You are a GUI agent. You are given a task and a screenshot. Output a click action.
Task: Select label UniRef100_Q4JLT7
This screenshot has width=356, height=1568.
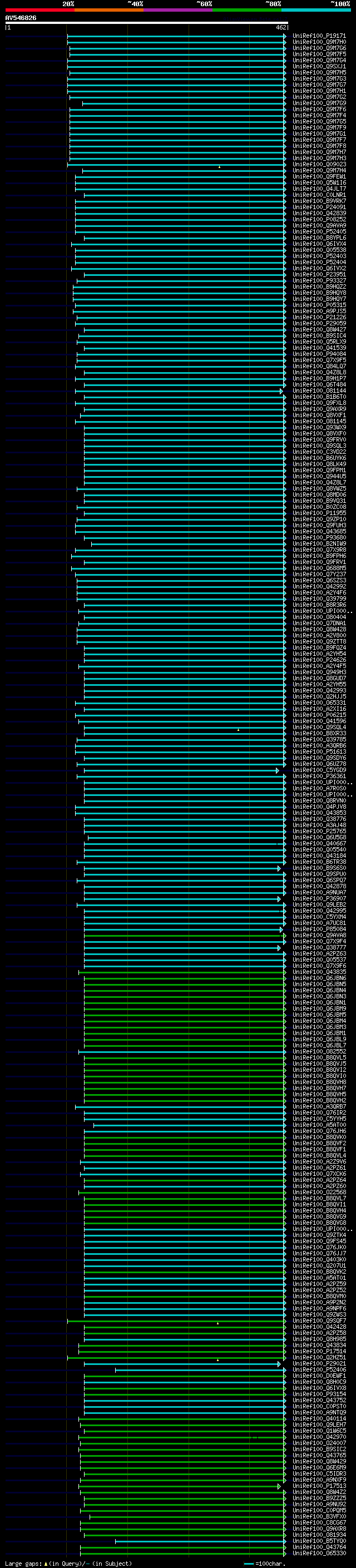(319, 189)
